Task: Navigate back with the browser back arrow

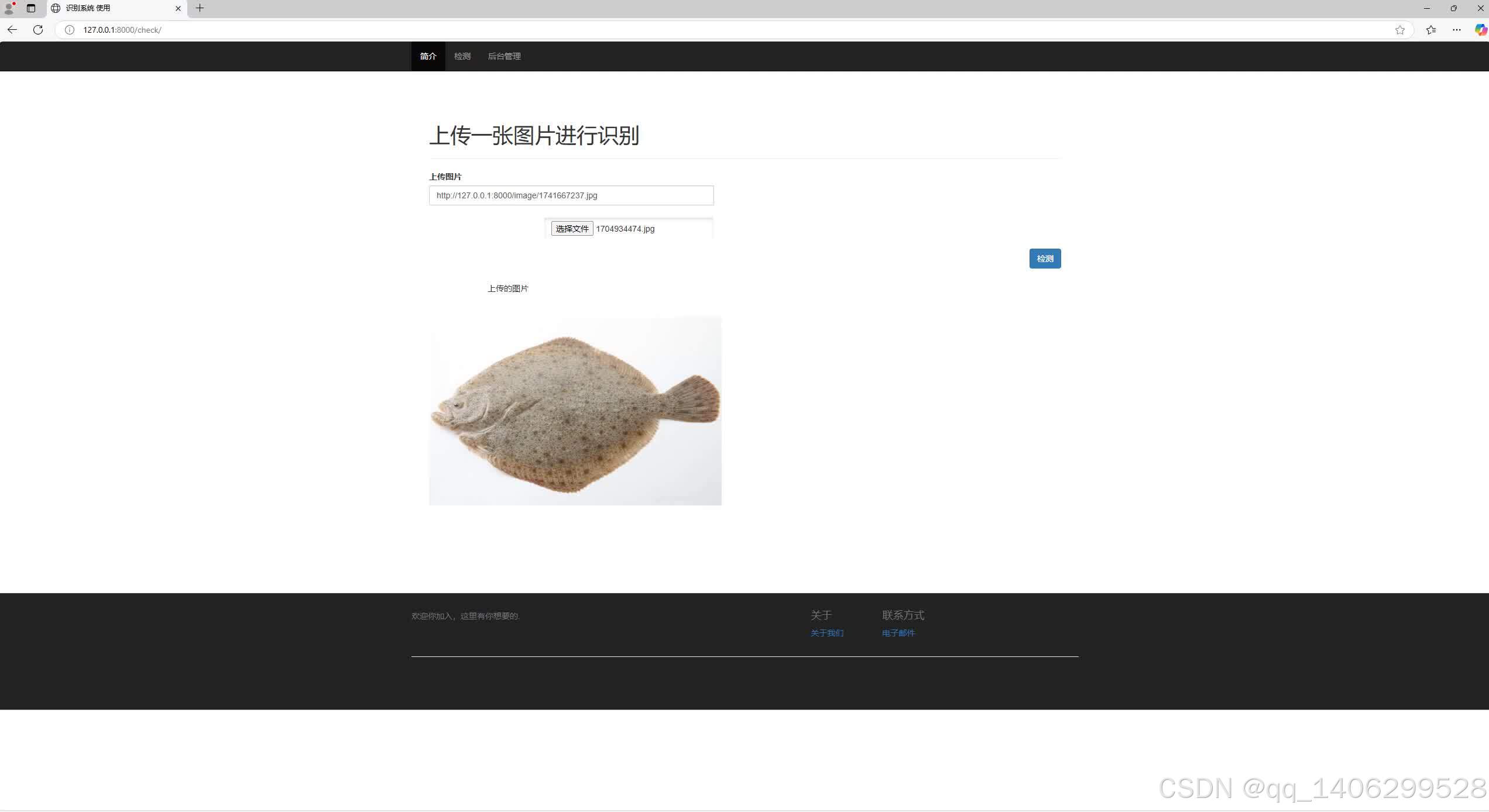Action: [12, 29]
